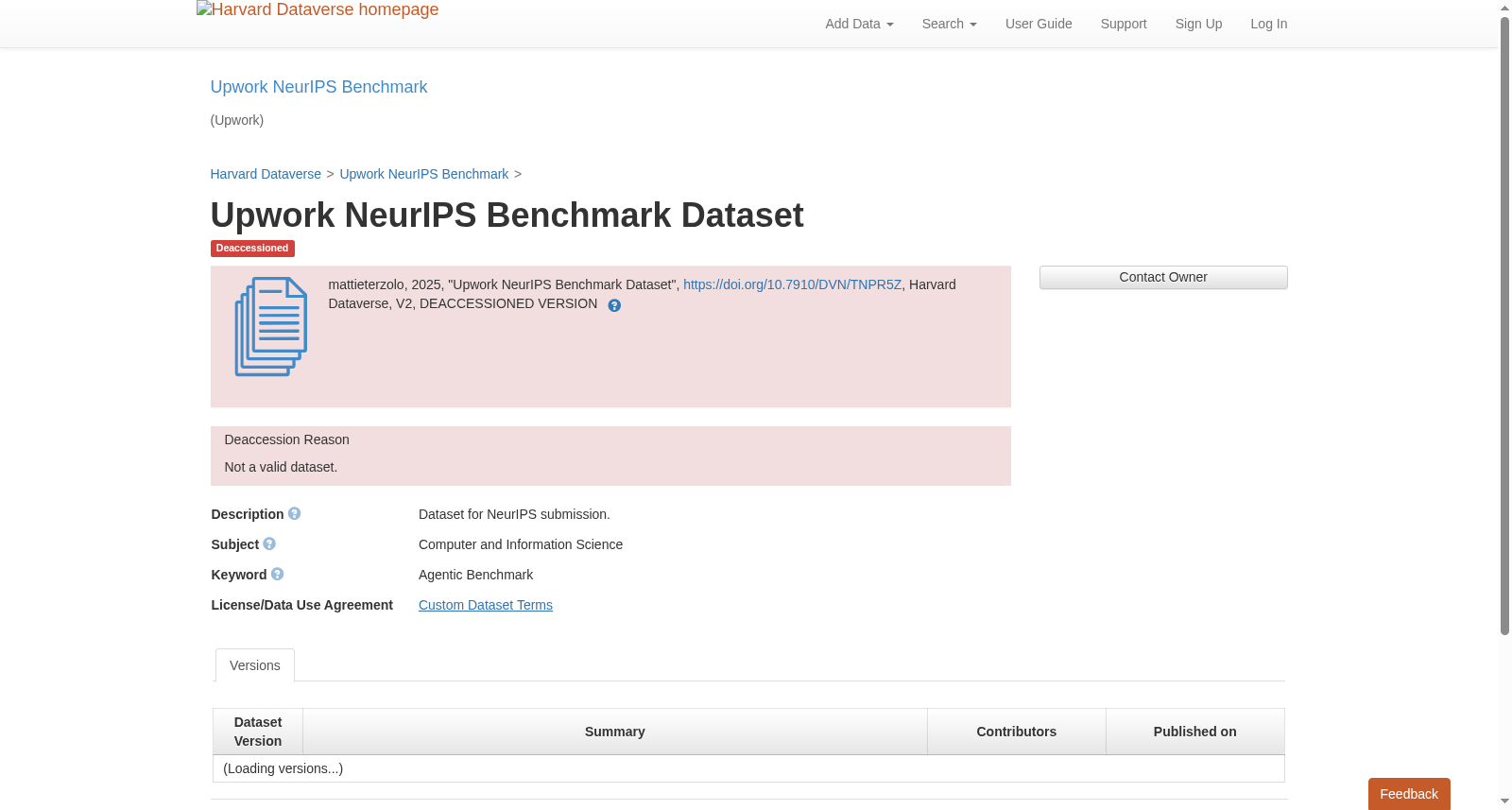This screenshot has width=1512, height=810.
Task: Expand the Search dropdown menu
Action: 949,24
